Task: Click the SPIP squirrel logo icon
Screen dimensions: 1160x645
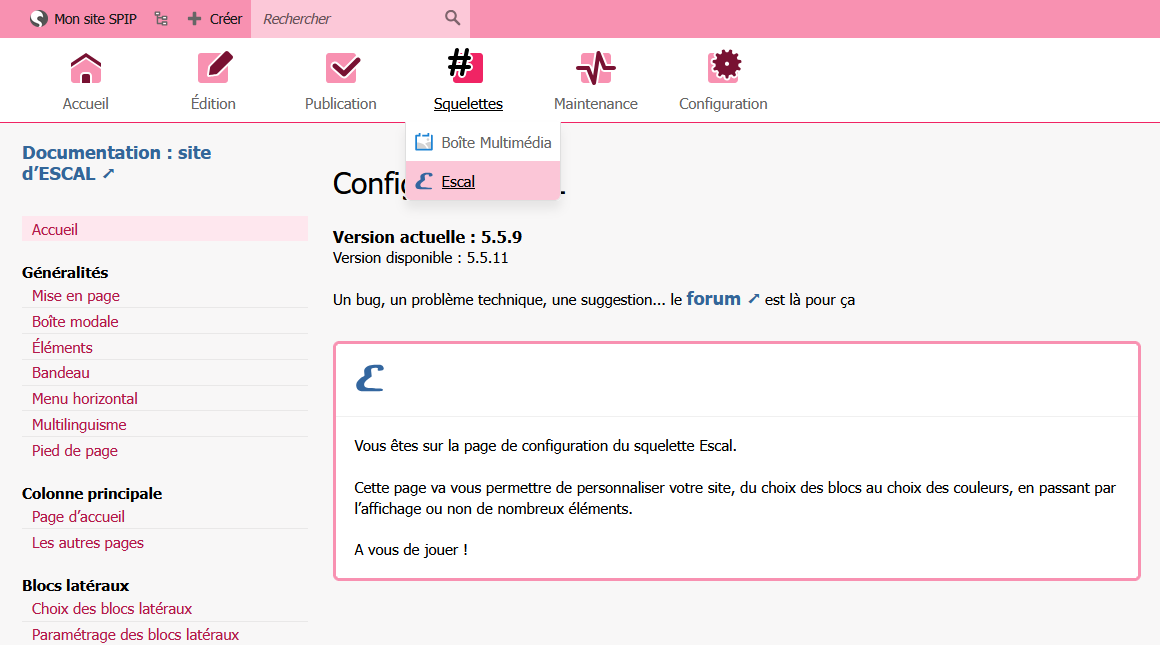Action: pyautogui.click(x=39, y=19)
